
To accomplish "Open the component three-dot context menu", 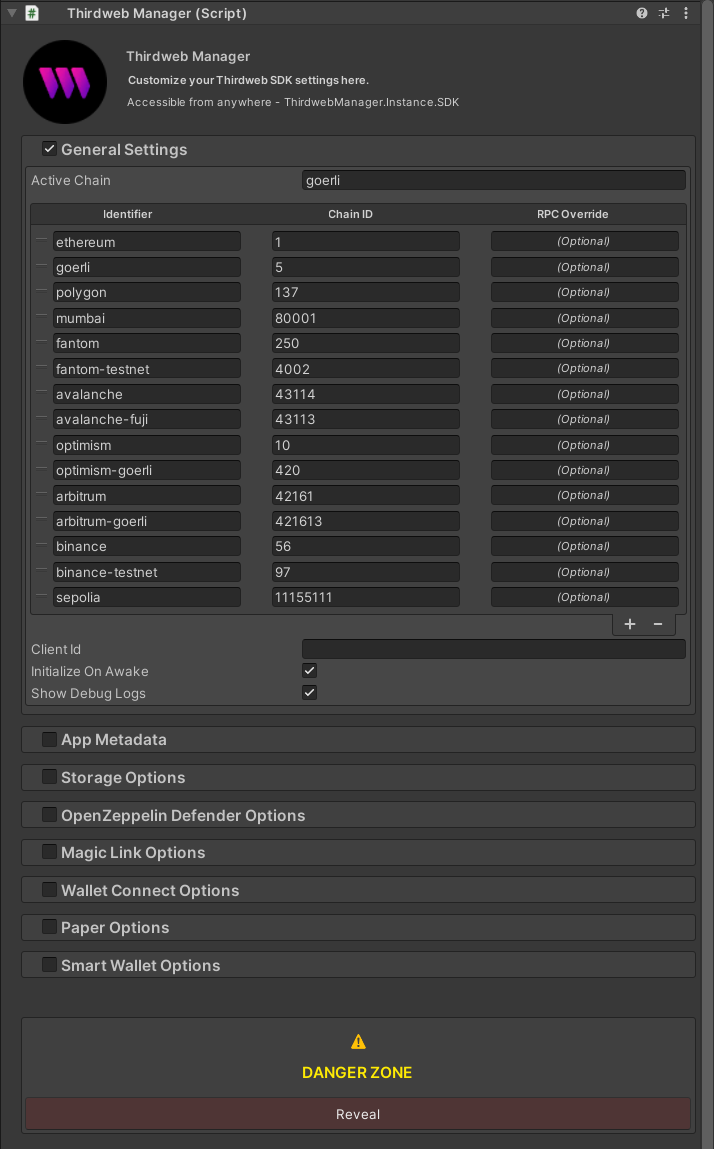I will tap(686, 14).
